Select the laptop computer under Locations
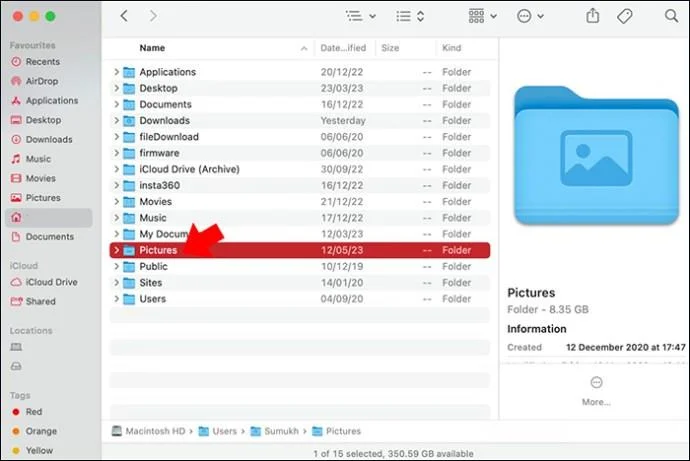Image resolution: width=690 pixels, height=461 pixels. pyautogui.click(x=16, y=347)
